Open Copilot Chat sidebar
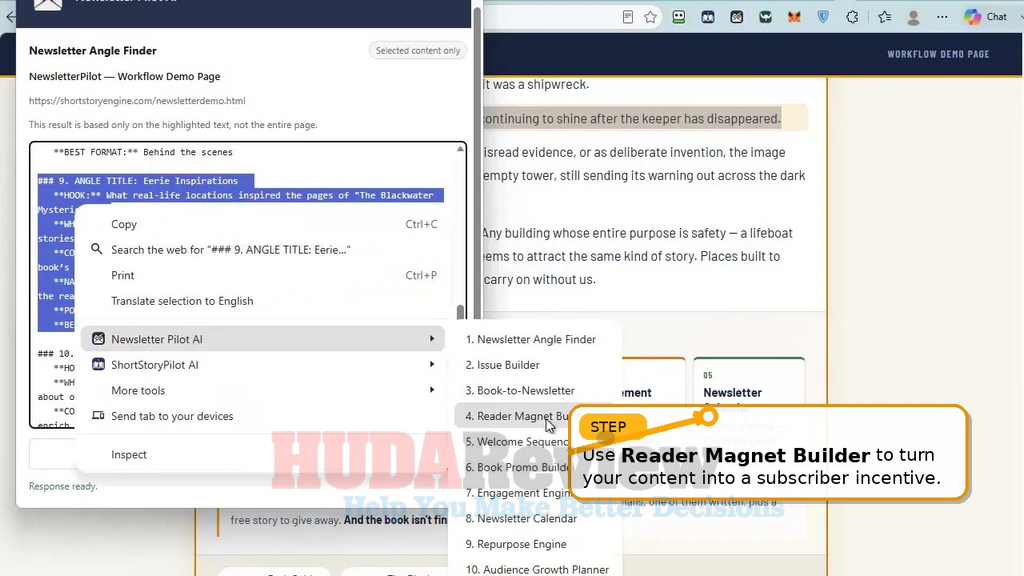1024x576 pixels. pos(986,17)
